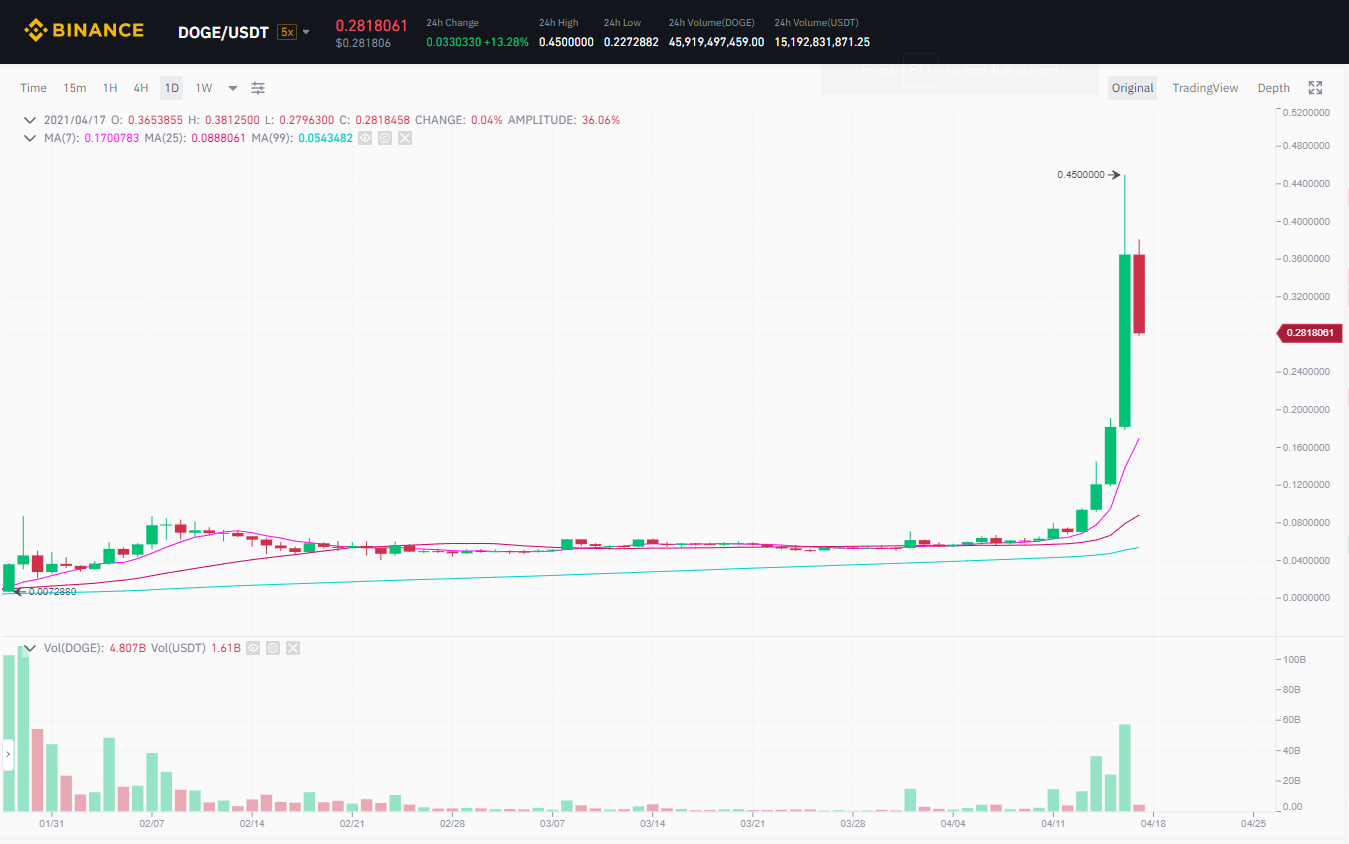
Task: Enter fullscreen chart mode
Action: point(1316,88)
